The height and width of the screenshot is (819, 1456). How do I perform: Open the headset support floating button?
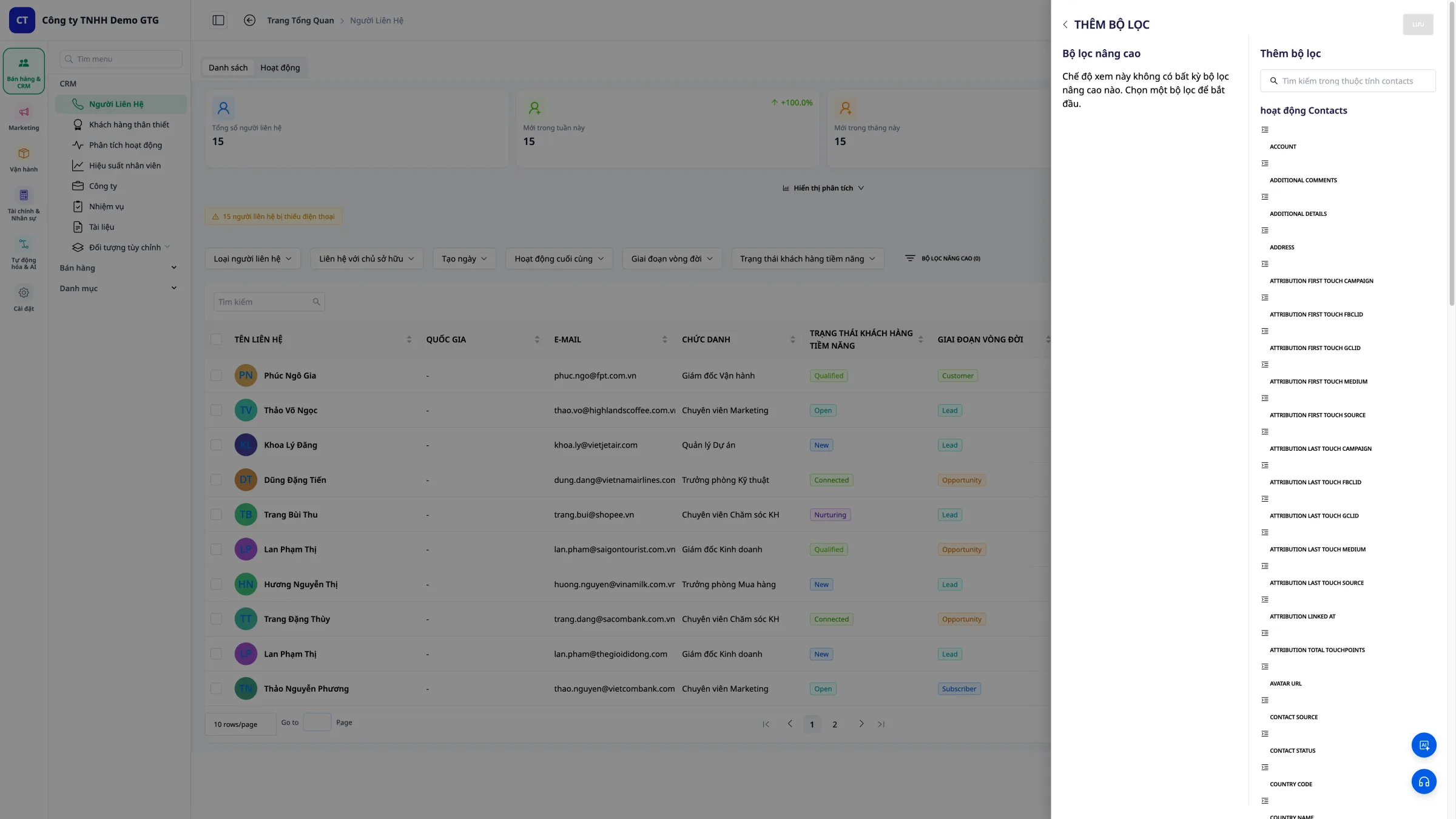tap(1423, 781)
